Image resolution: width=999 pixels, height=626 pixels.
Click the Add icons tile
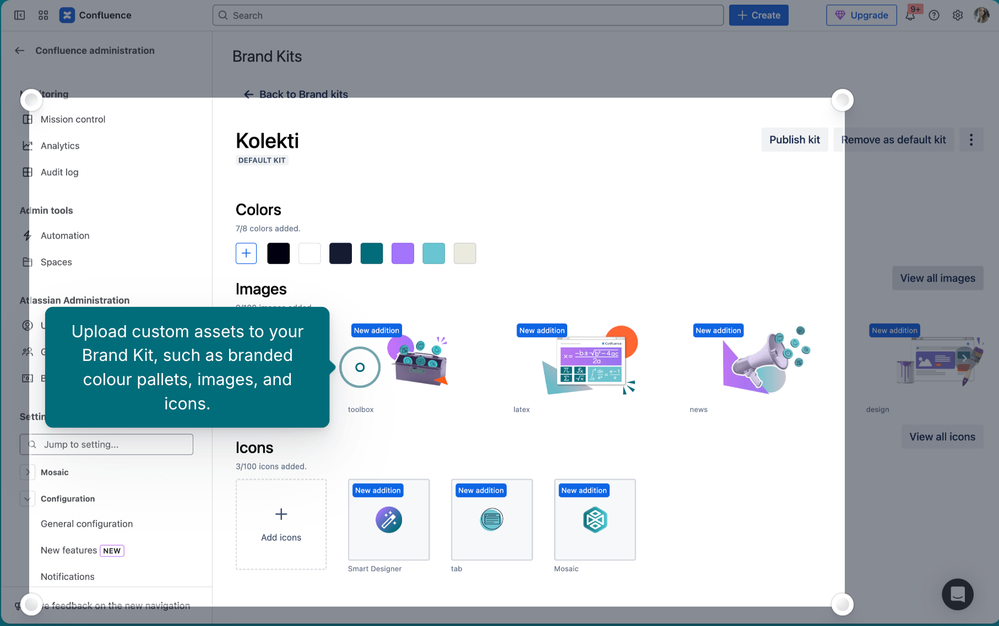(x=281, y=524)
